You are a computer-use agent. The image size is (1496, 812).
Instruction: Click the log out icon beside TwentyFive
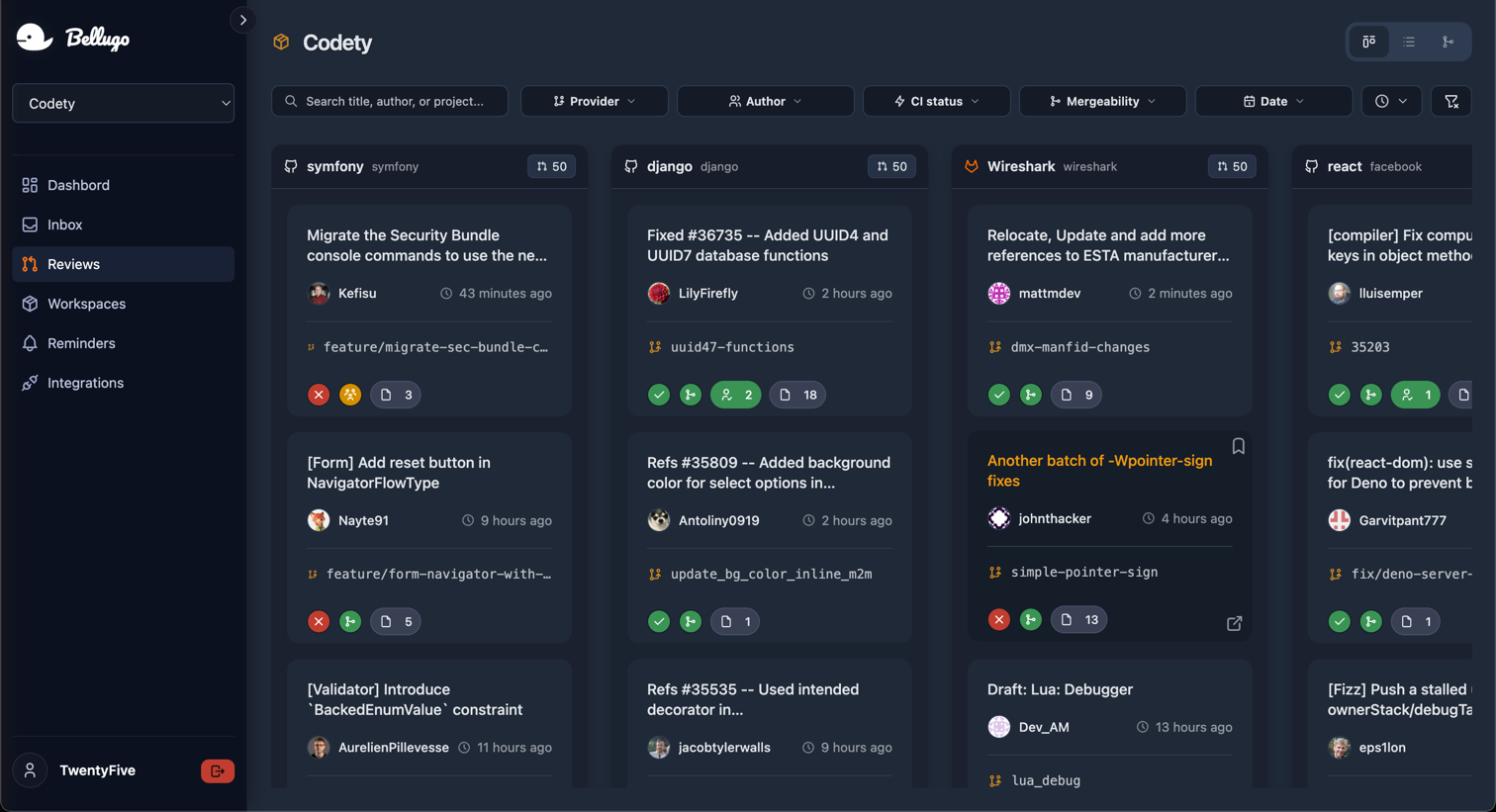click(x=218, y=770)
